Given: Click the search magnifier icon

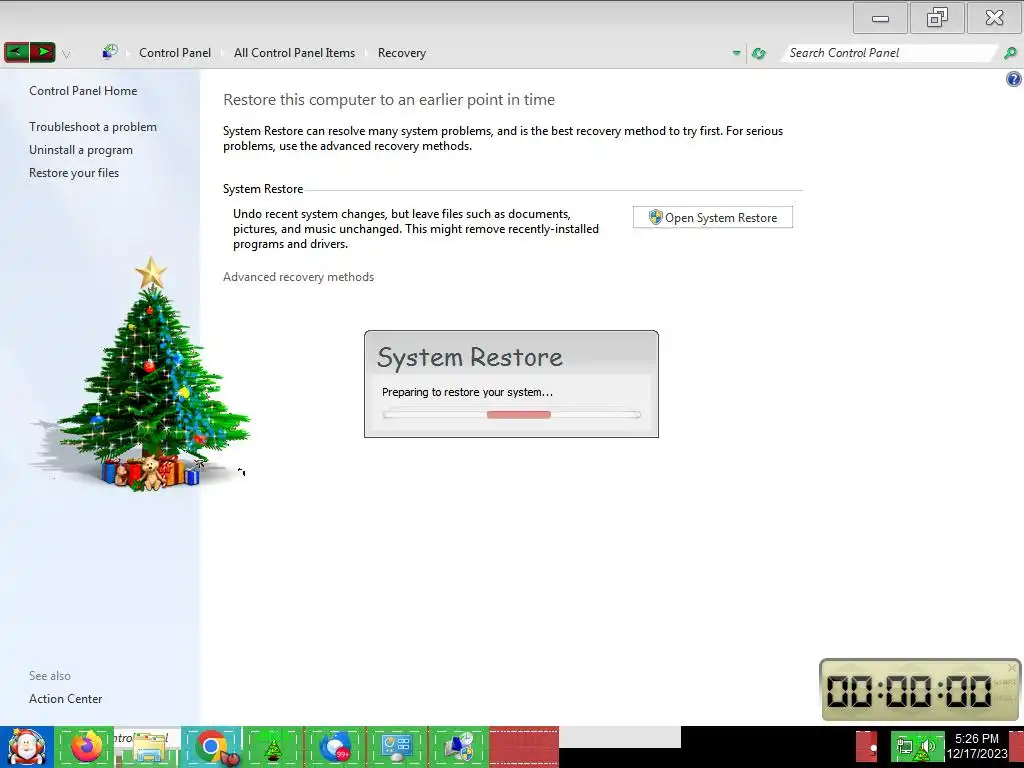Looking at the screenshot, I should pyautogui.click(x=1010, y=53).
